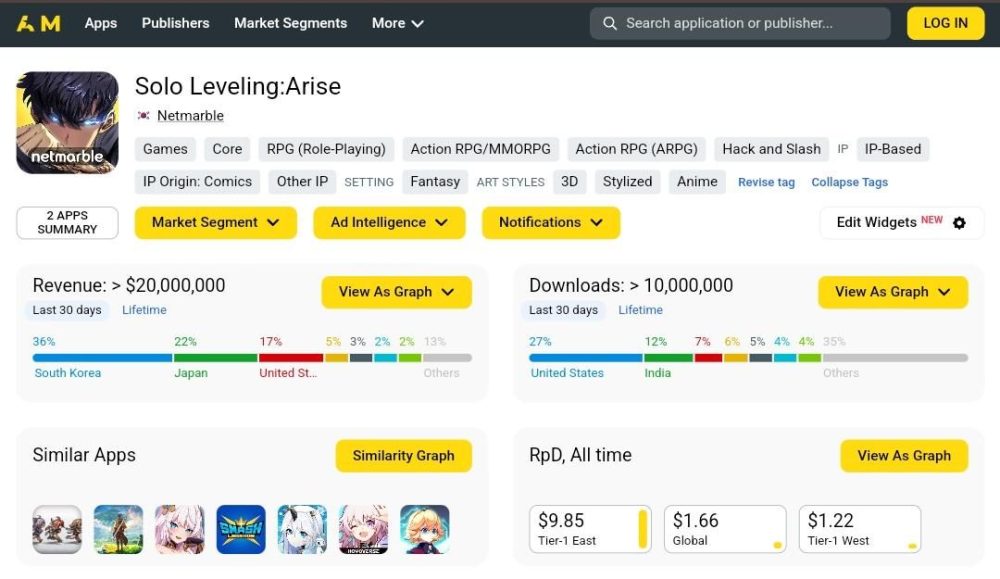The height and width of the screenshot is (579, 1000).
Task: Go to Market Segments in the navbar
Action: coord(290,23)
